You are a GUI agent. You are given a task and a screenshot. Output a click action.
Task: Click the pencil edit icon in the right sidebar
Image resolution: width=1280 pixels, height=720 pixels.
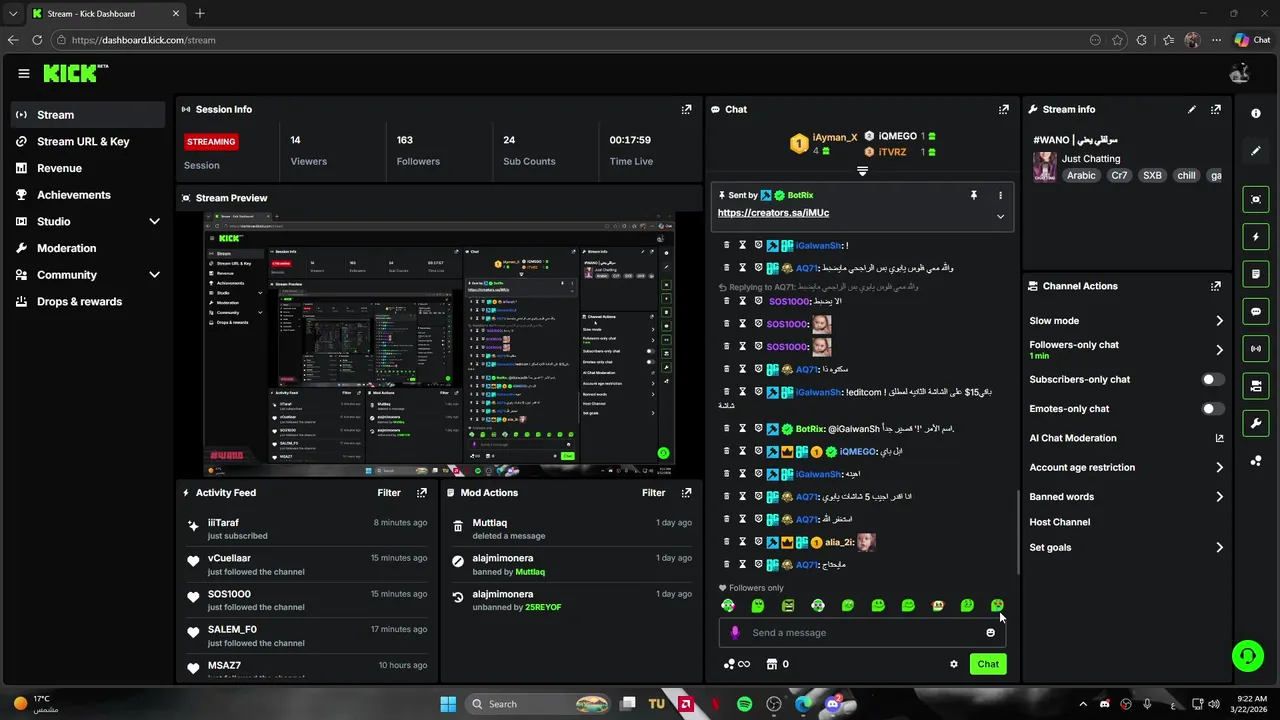pos(1256,151)
